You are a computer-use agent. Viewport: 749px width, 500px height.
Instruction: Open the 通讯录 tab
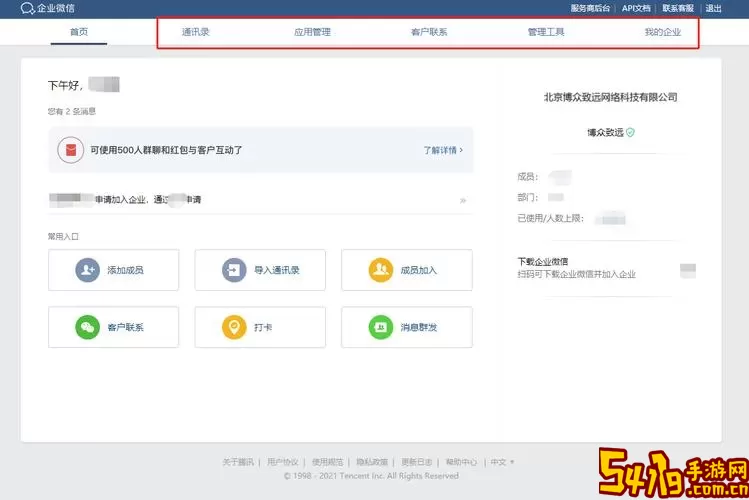pos(195,32)
